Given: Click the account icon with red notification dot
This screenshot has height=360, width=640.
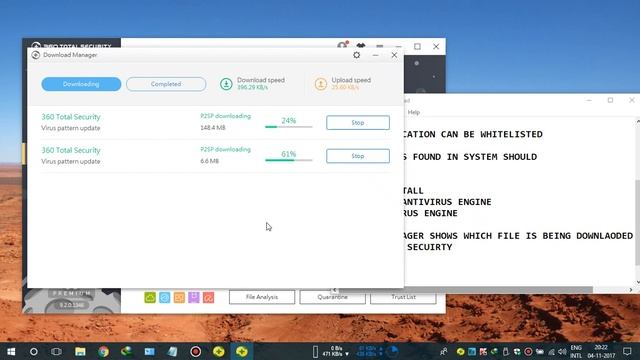Looking at the screenshot, I should 342,45.
